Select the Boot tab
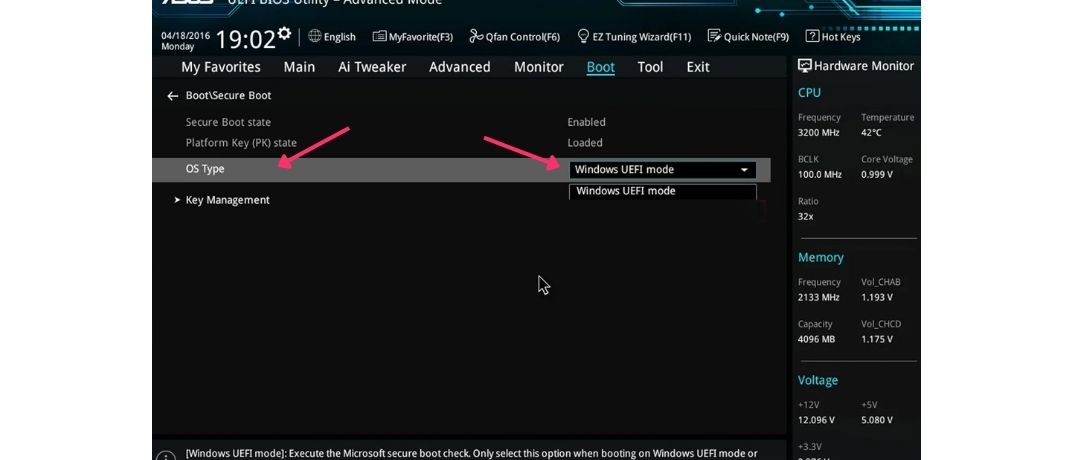 coord(601,67)
